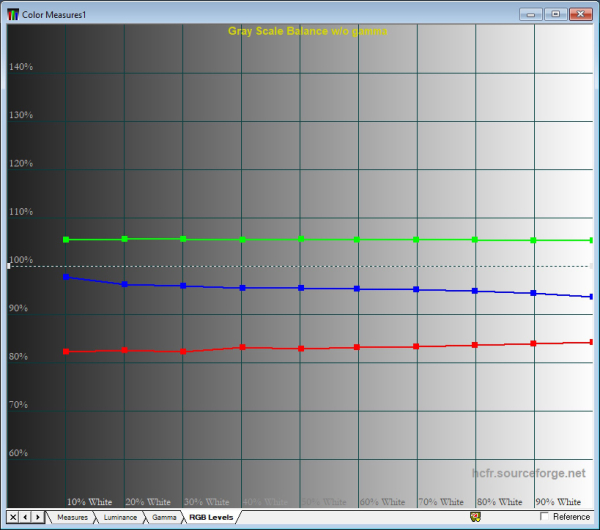Screen dimensions: 600x530
Task: Click the 110% axis label
Action: coord(21,212)
